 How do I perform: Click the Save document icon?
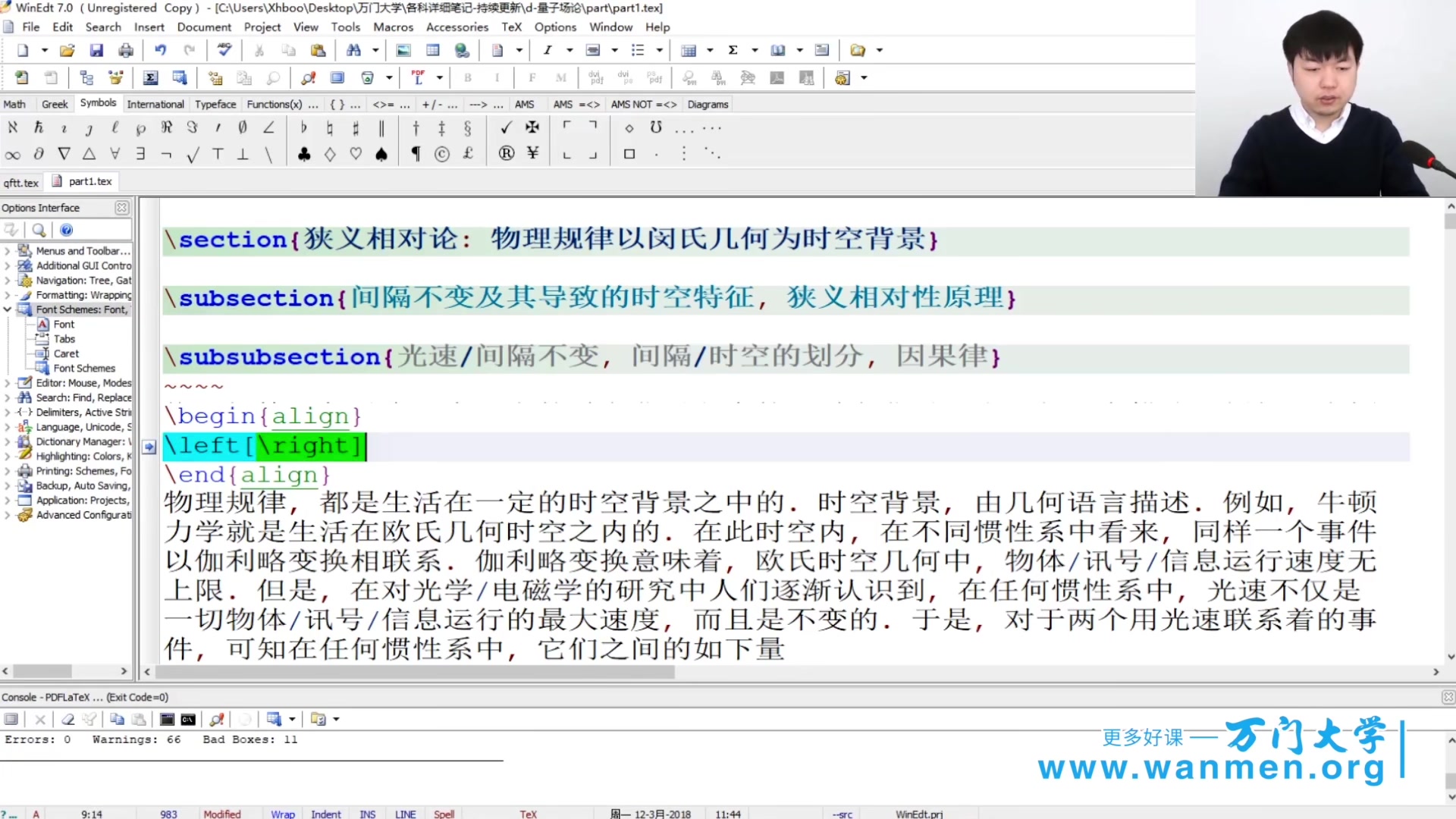96,51
